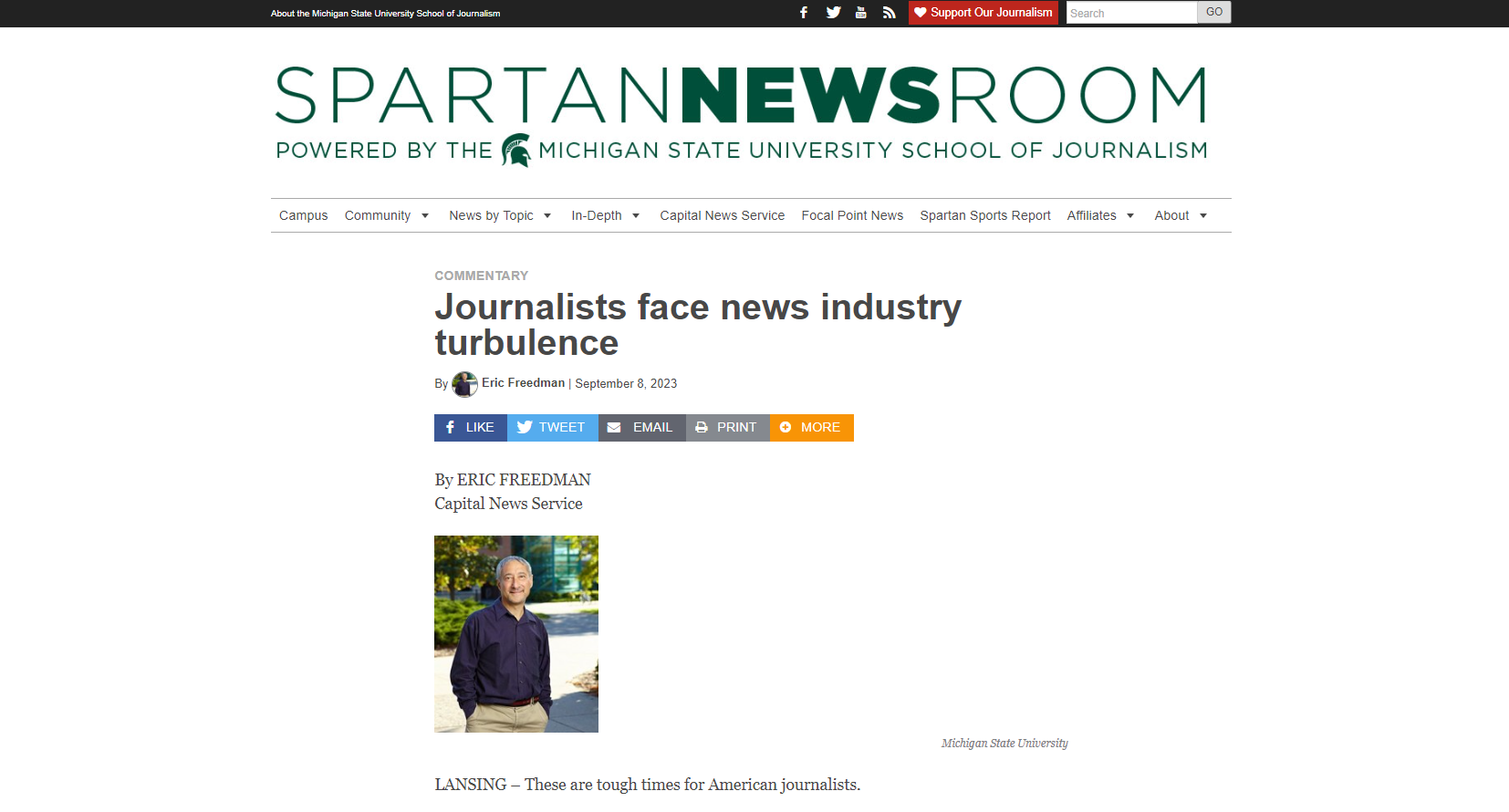Share via Facebook LIKE button
Viewport: 1509px width, 812px height.
[471, 428]
